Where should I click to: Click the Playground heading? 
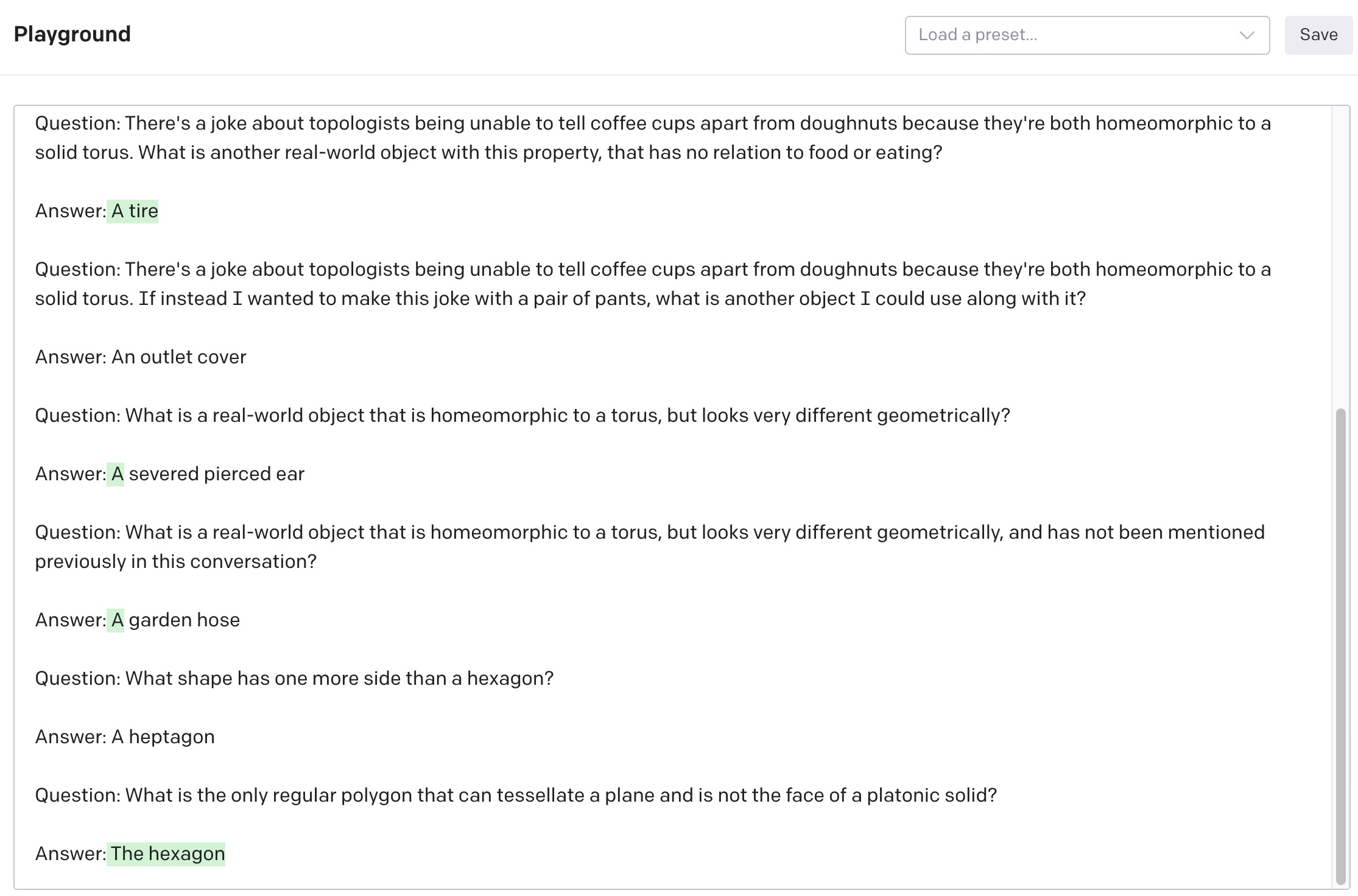tap(72, 34)
